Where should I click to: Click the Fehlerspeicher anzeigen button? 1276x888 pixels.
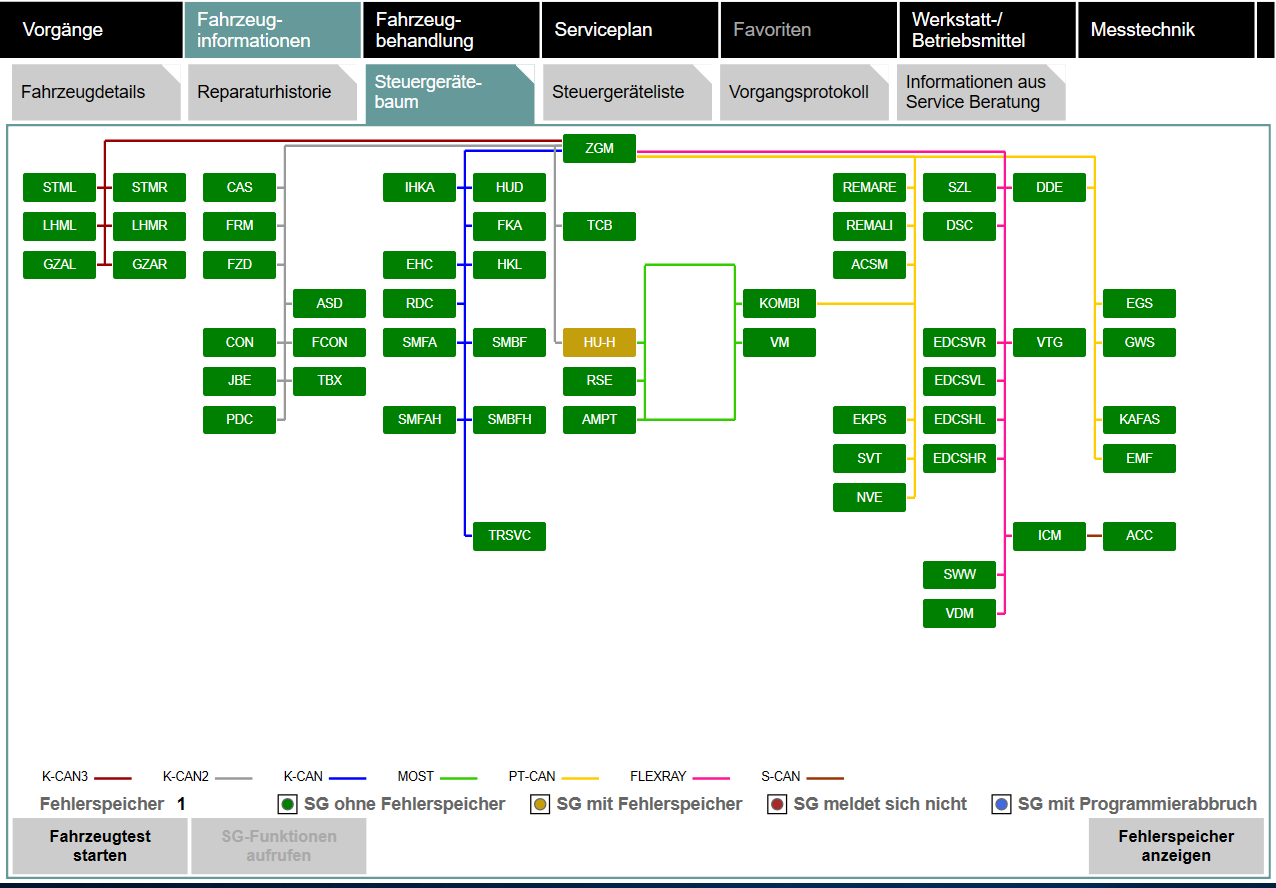(x=1175, y=846)
